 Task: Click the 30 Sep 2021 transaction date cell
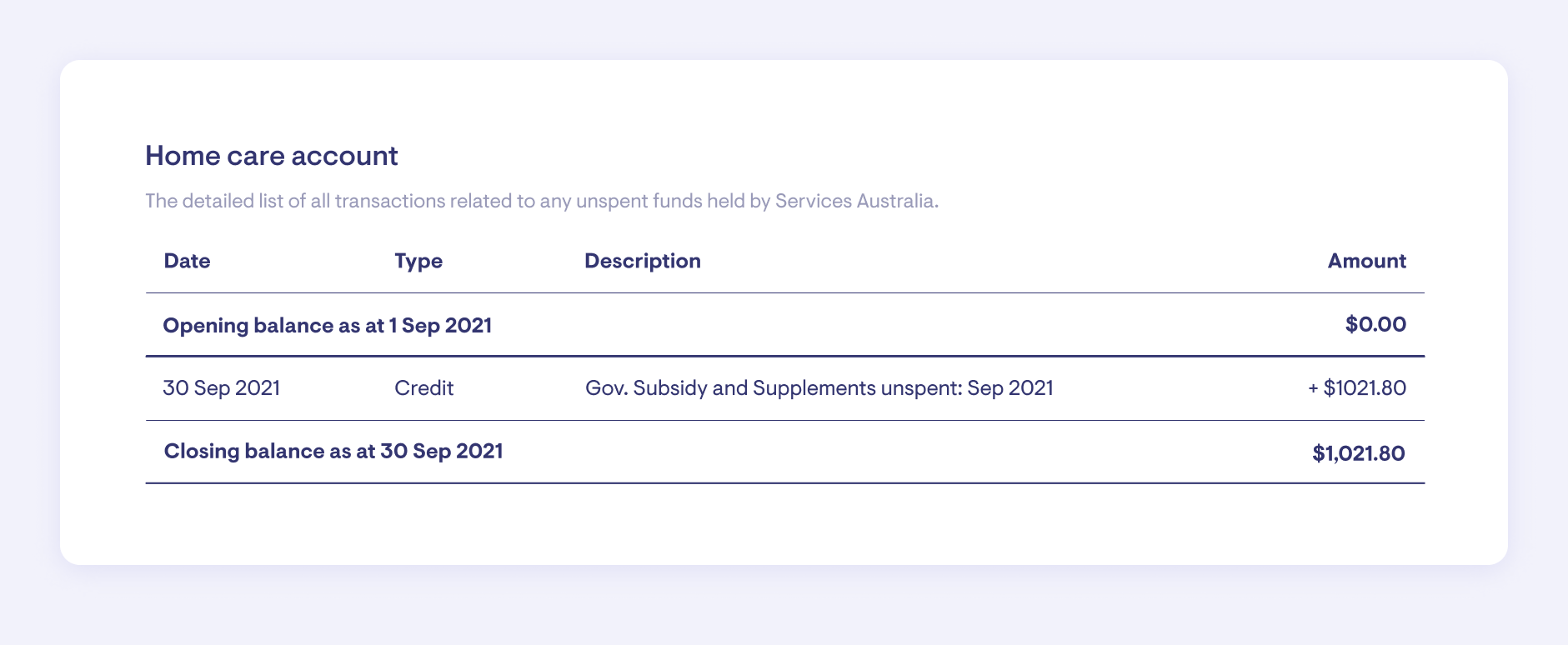(x=222, y=387)
